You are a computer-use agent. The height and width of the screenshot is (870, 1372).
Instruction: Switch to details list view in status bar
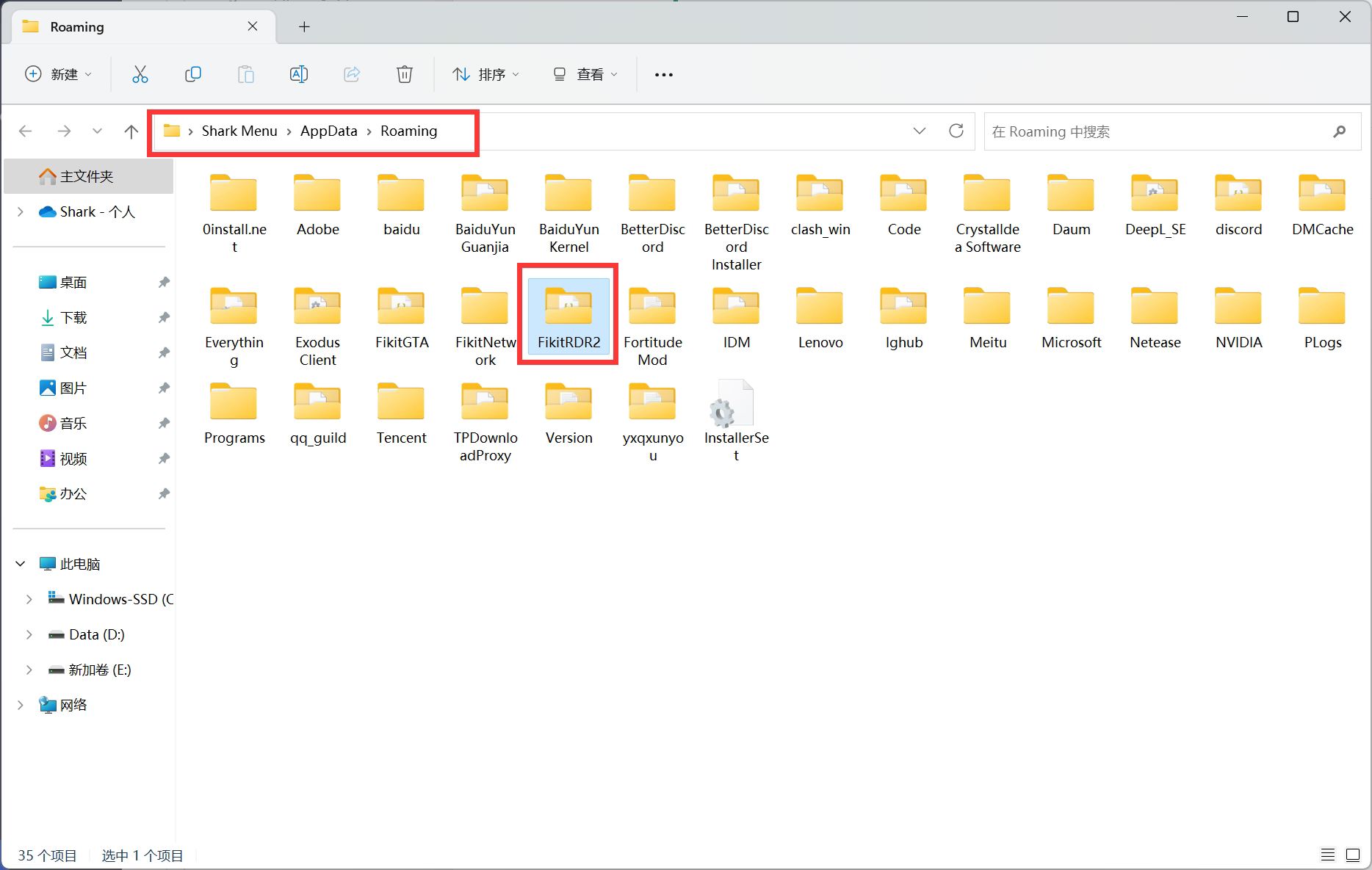(x=1327, y=855)
